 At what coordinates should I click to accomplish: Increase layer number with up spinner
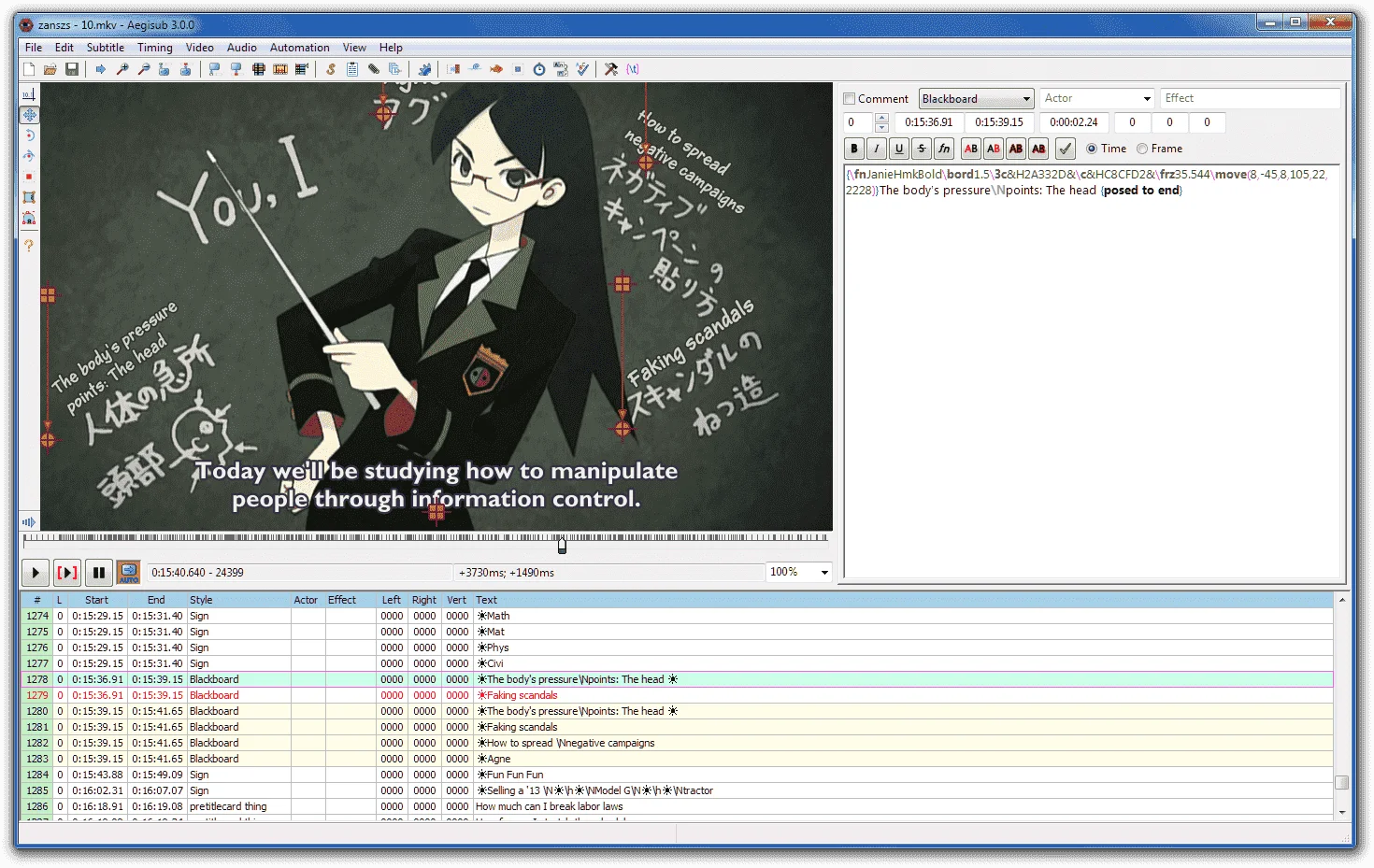(x=881, y=118)
